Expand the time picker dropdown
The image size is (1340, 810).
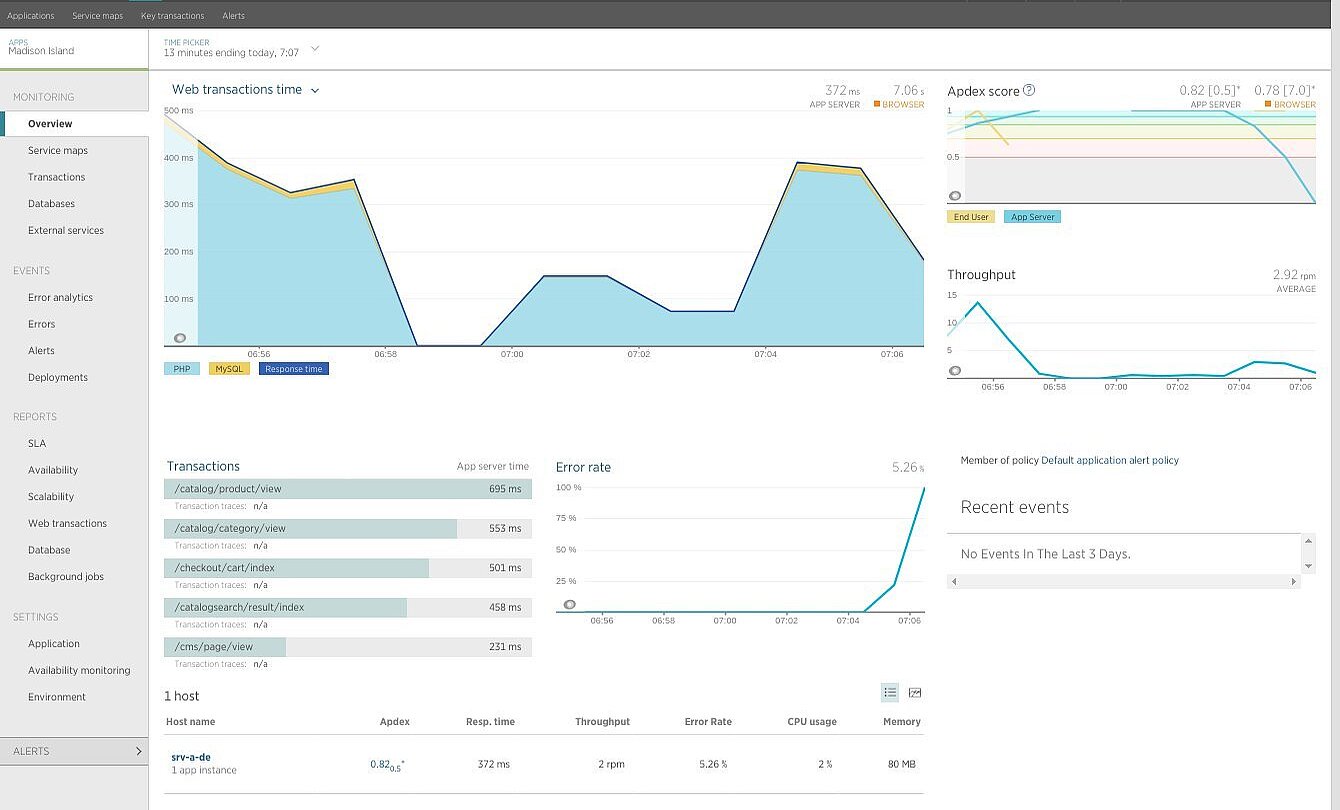click(x=315, y=48)
